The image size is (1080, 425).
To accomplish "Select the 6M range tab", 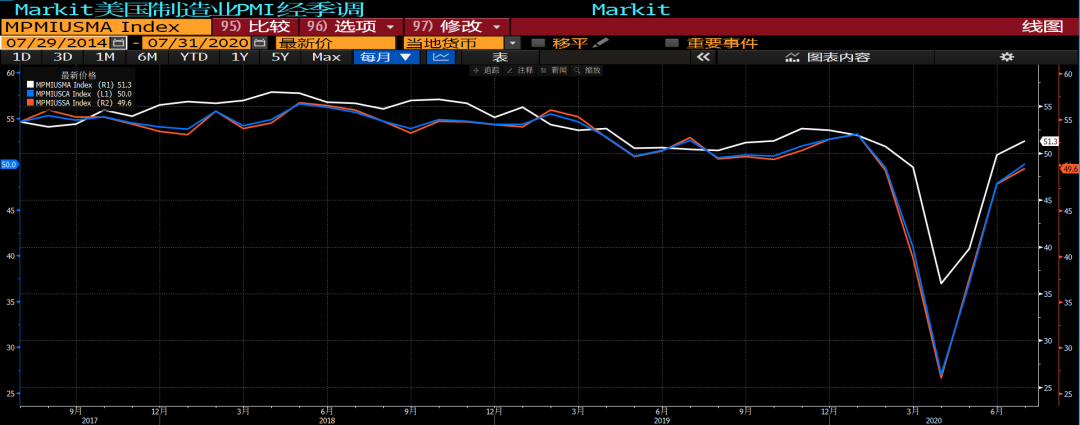I will click(147, 57).
